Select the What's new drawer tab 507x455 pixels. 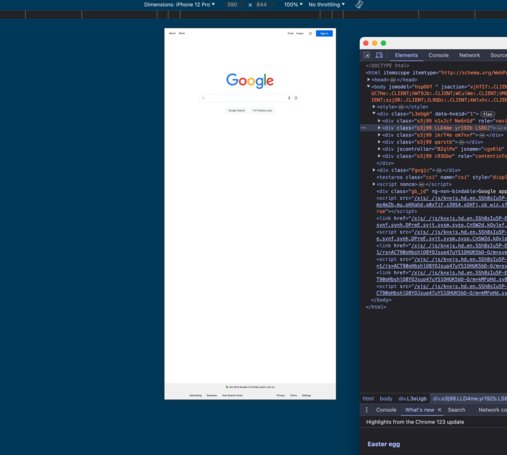[x=419, y=410]
